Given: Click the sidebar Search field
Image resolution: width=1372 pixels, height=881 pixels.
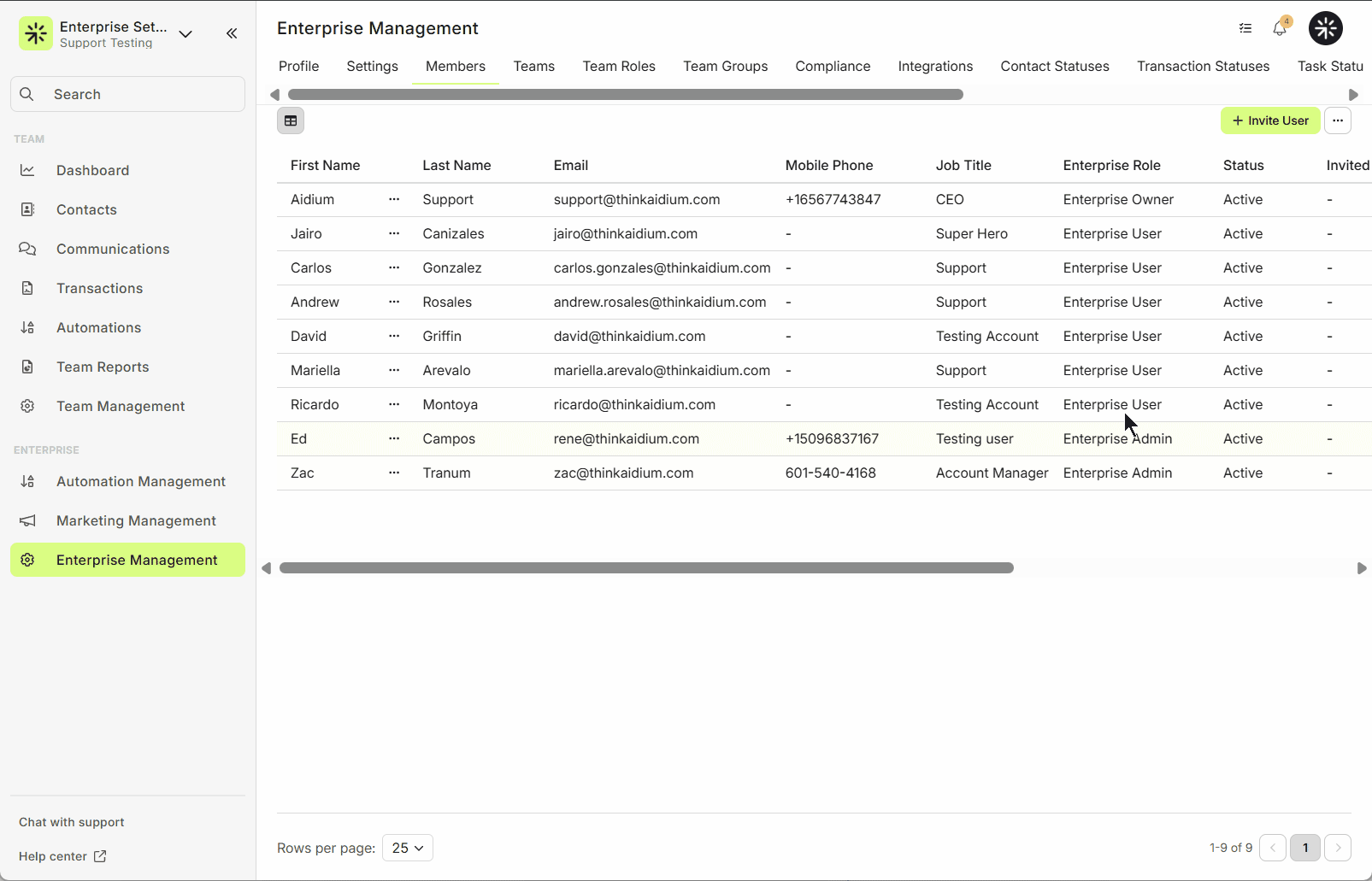Looking at the screenshot, I should coord(128,94).
